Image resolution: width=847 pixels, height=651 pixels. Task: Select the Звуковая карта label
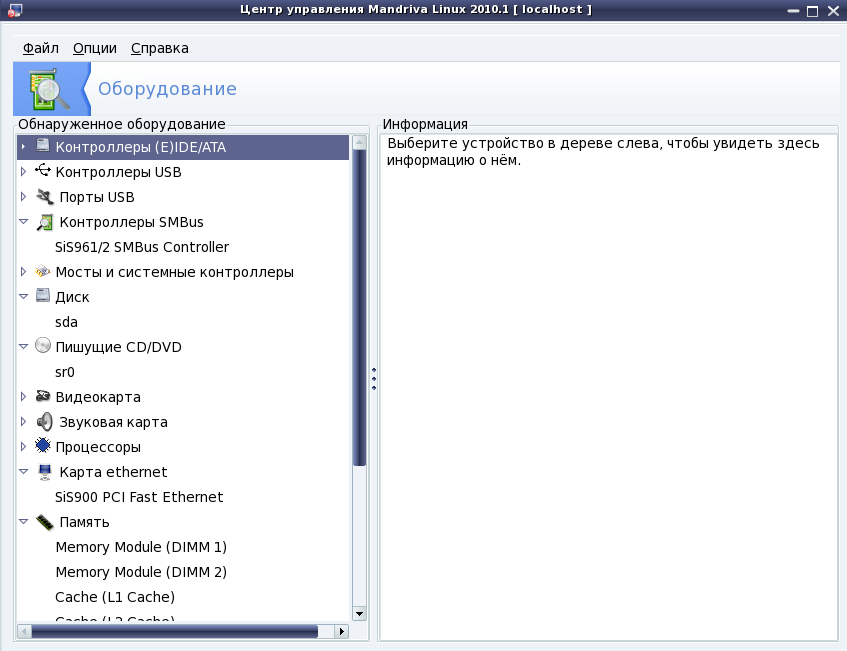click(113, 422)
